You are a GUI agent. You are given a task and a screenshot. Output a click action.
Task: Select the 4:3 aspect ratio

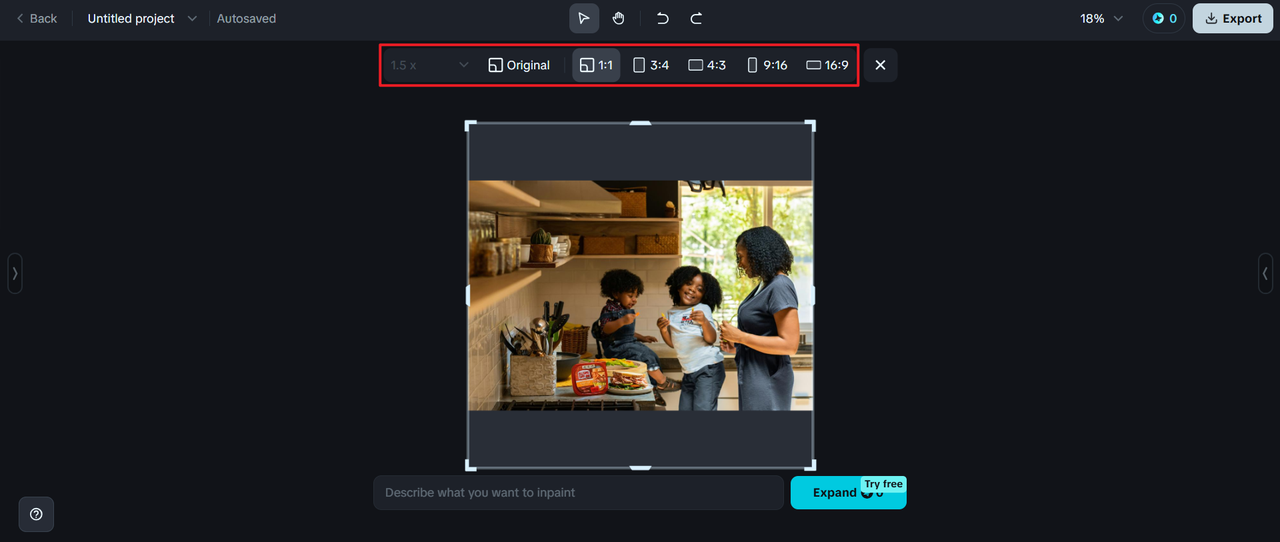pos(707,65)
